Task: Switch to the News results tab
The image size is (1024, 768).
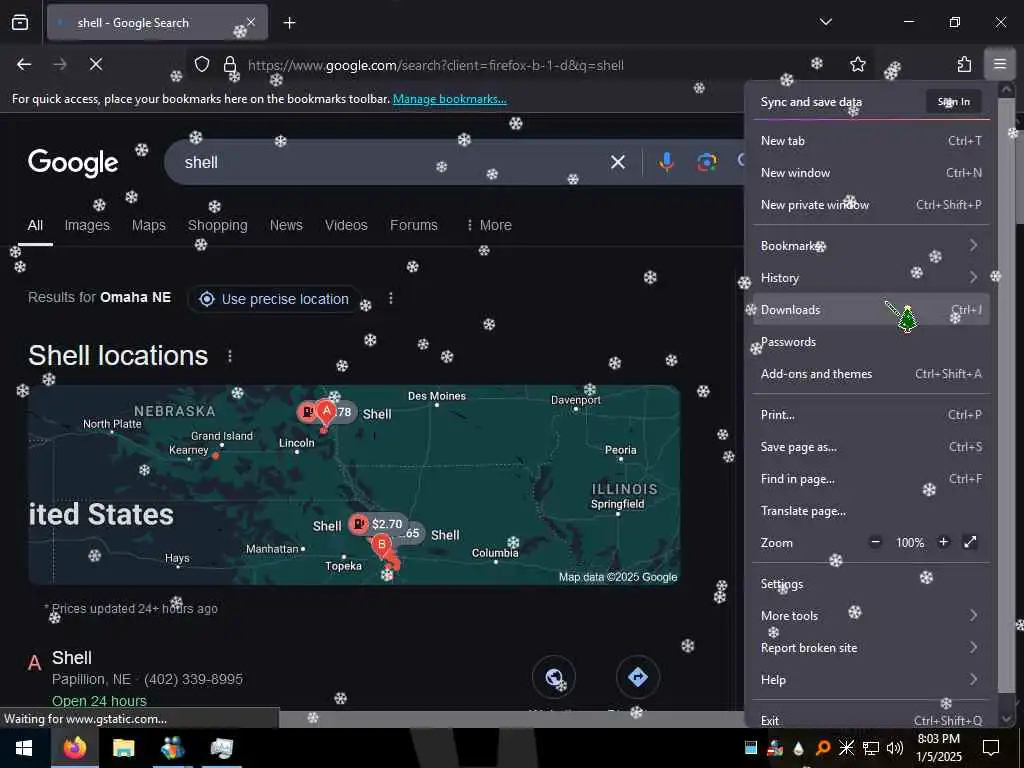Action: (286, 225)
